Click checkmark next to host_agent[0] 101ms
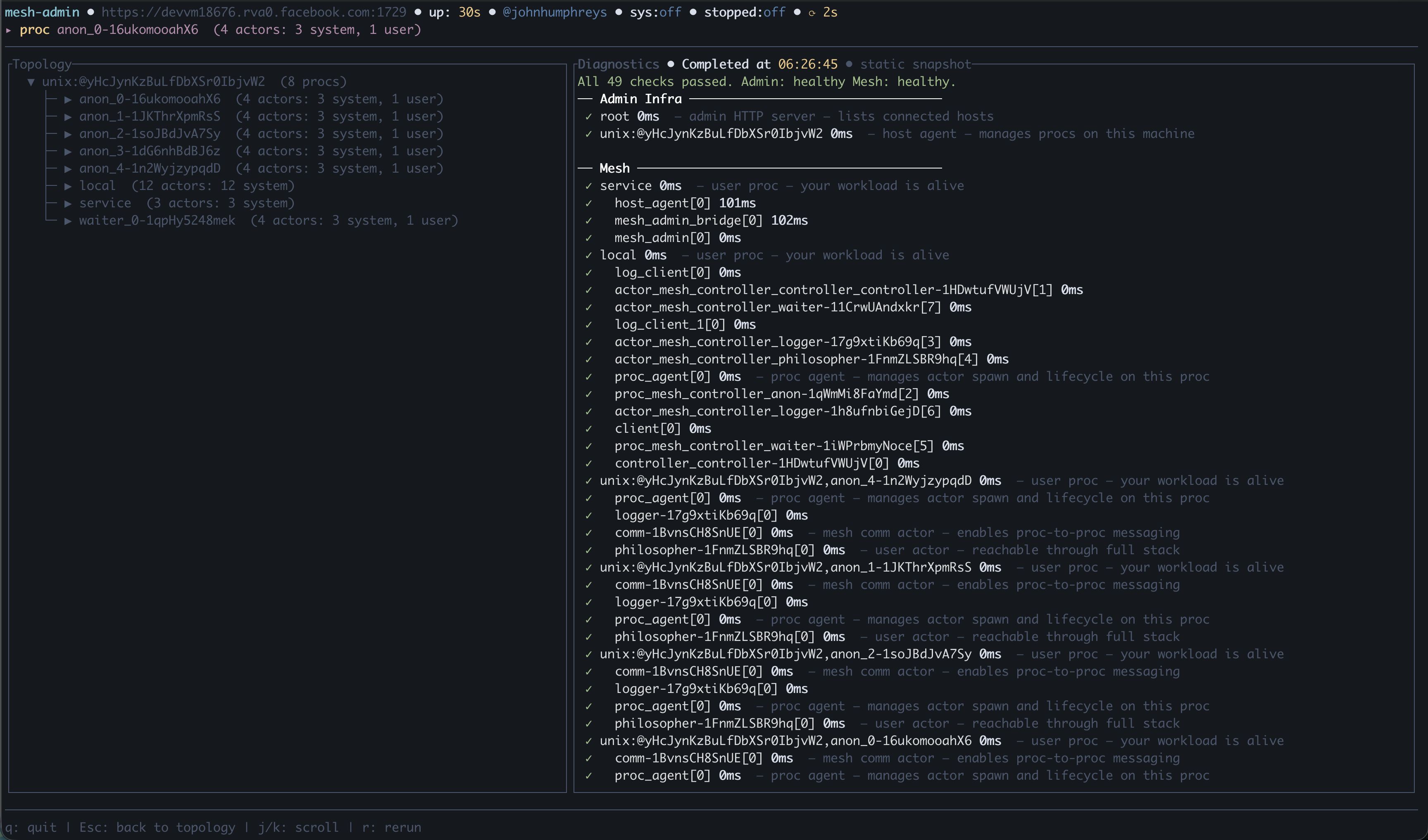The image size is (1428, 840). click(x=589, y=203)
